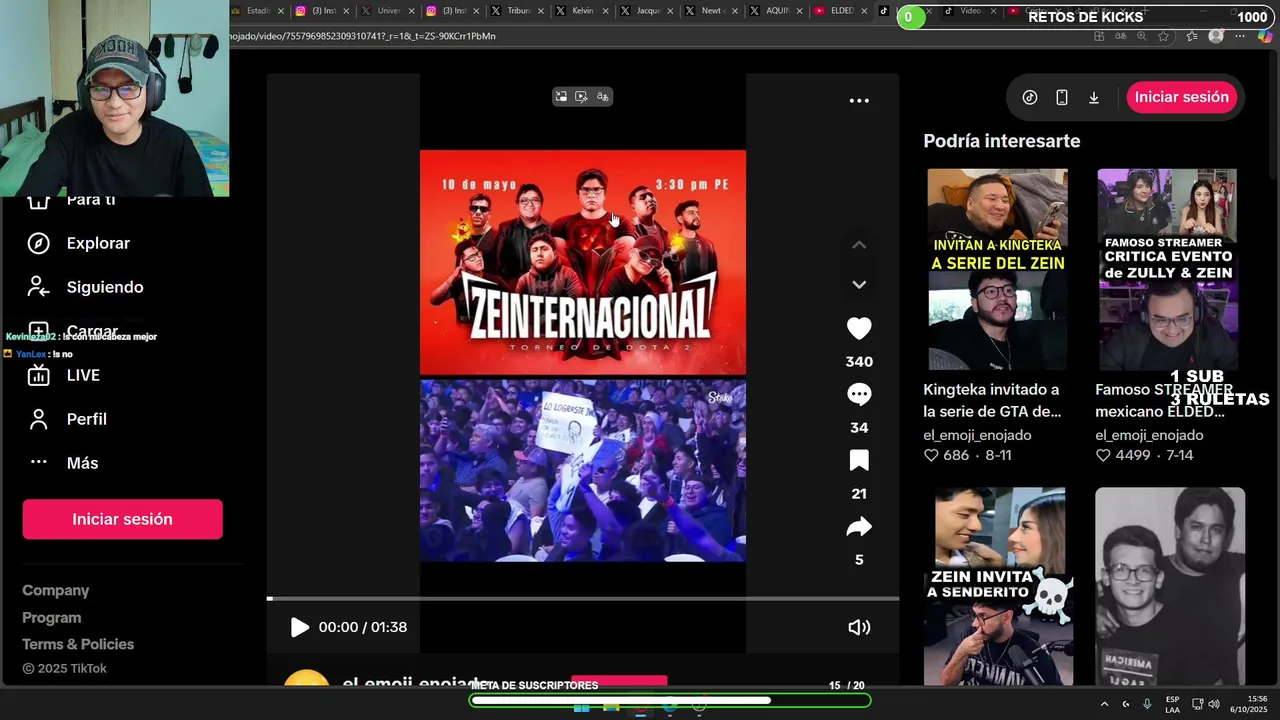Open comments via speech bubble icon
Viewport: 1280px width, 720px height.
pos(859,394)
